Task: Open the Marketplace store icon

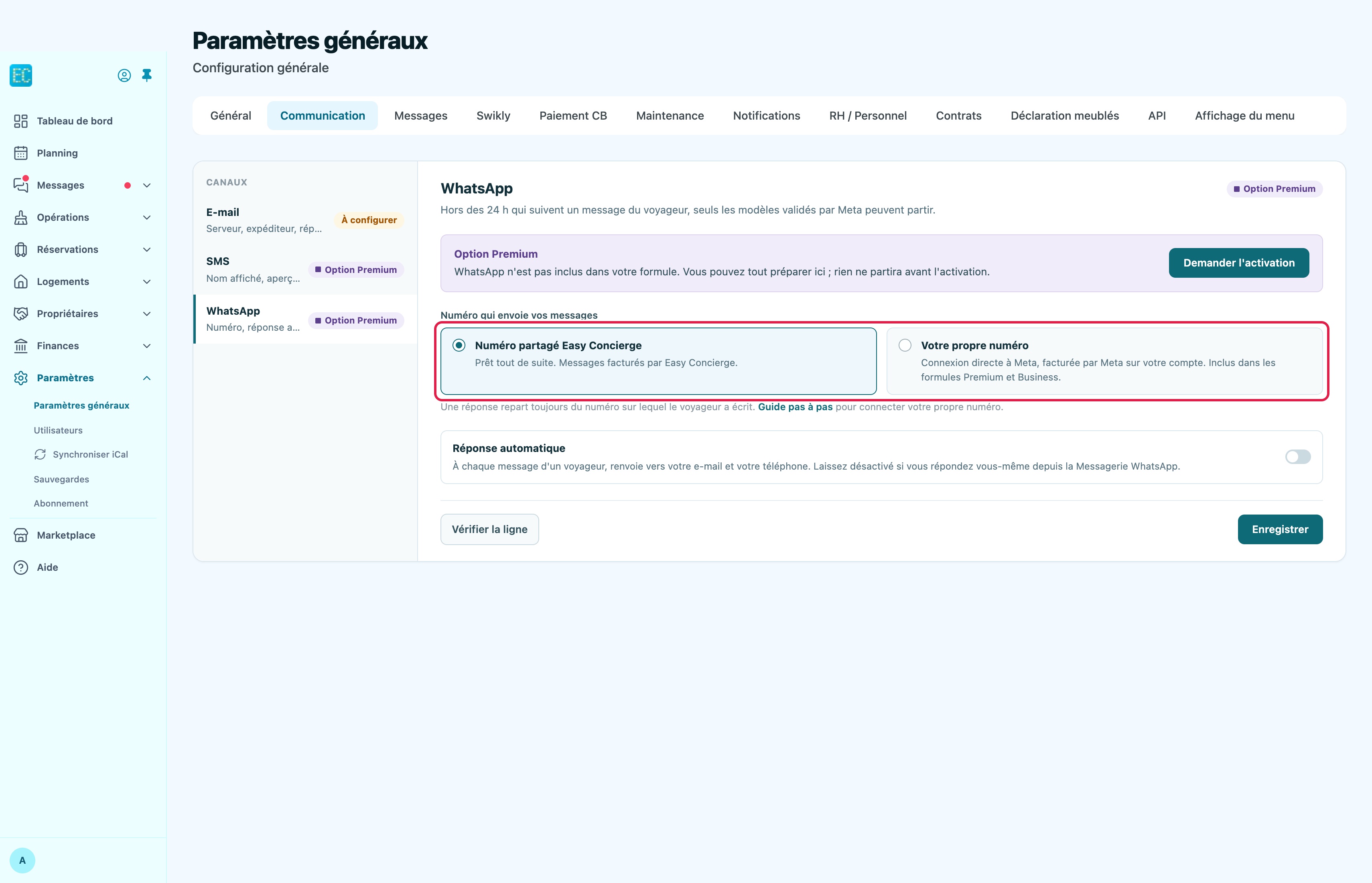Action: pyautogui.click(x=20, y=535)
